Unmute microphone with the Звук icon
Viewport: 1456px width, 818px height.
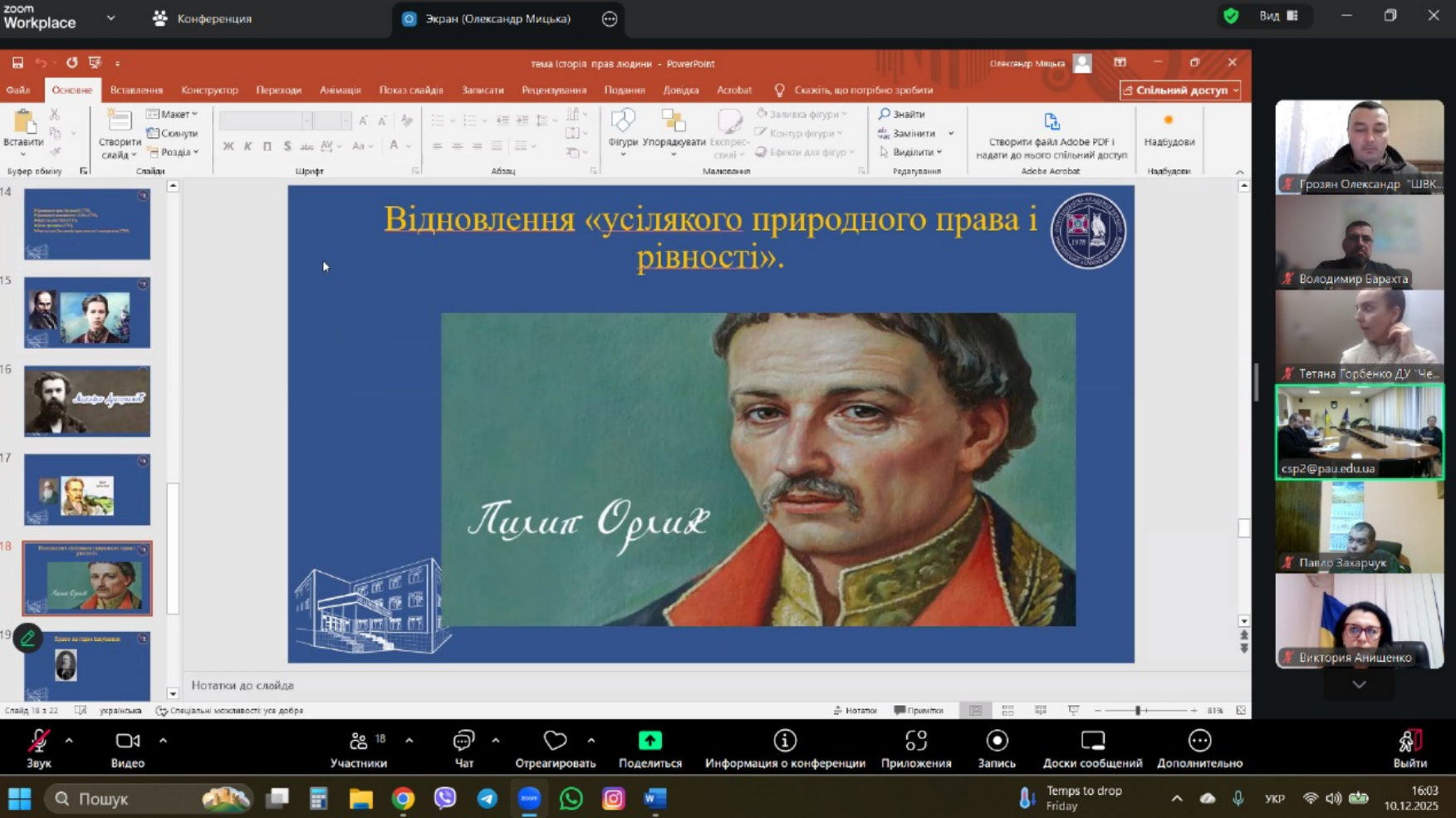click(x=38, y=741)
